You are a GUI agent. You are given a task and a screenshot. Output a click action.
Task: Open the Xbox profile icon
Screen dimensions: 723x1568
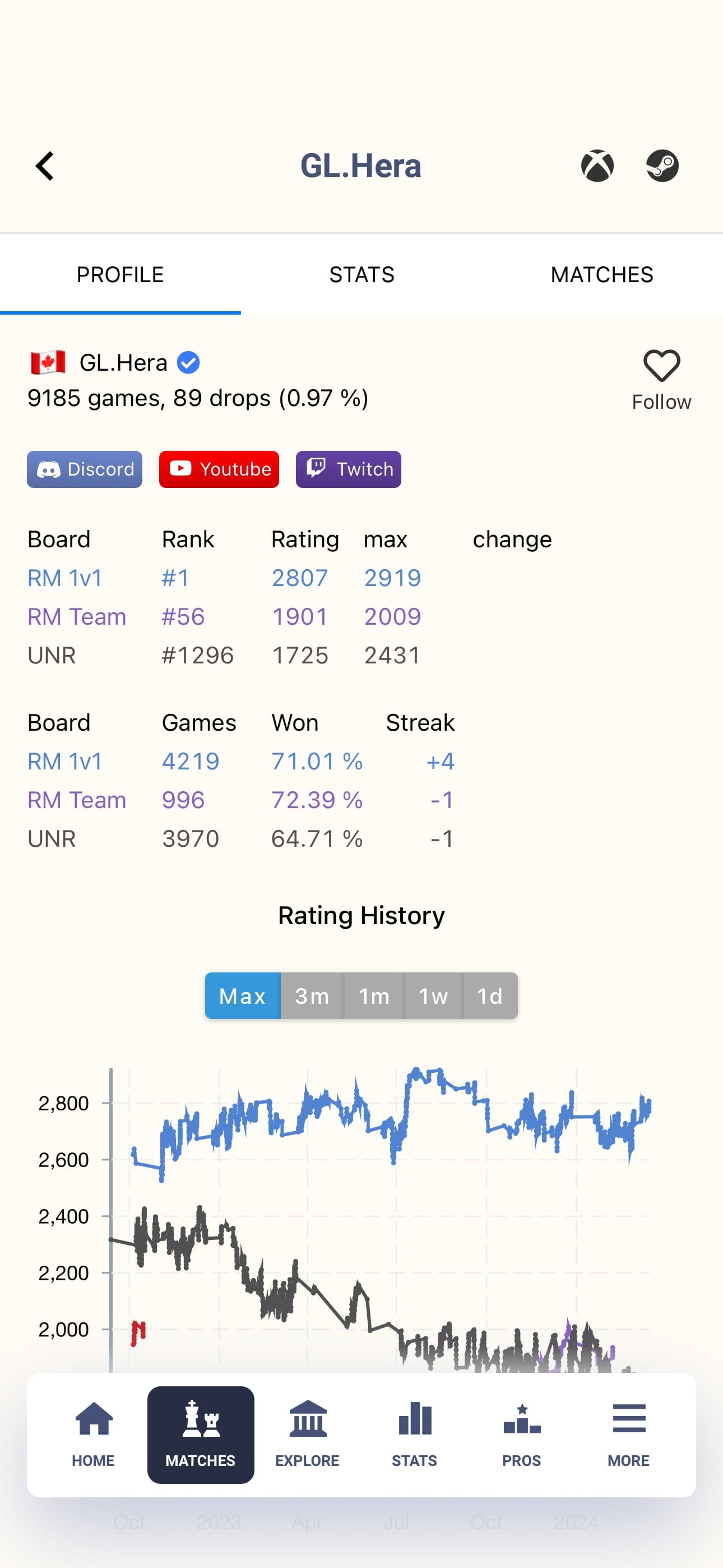point(597,165)
